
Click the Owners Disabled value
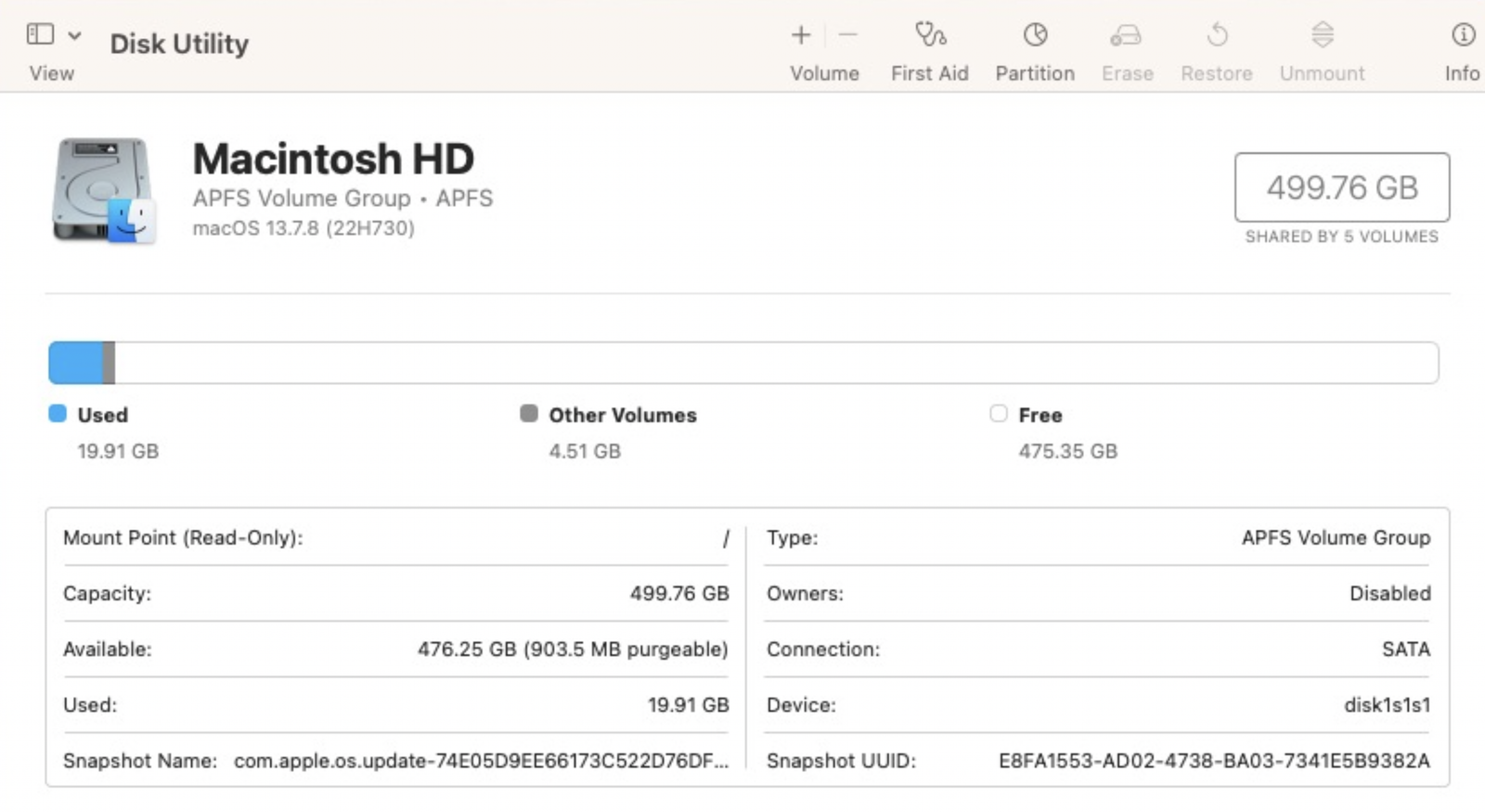pyautogui.click(x=1390, y=594)
